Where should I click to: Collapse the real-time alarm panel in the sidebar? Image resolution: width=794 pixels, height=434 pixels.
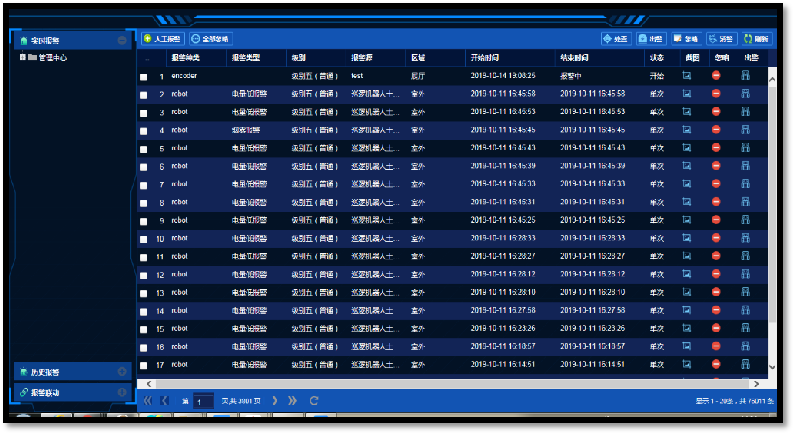[x=122, y=40]
